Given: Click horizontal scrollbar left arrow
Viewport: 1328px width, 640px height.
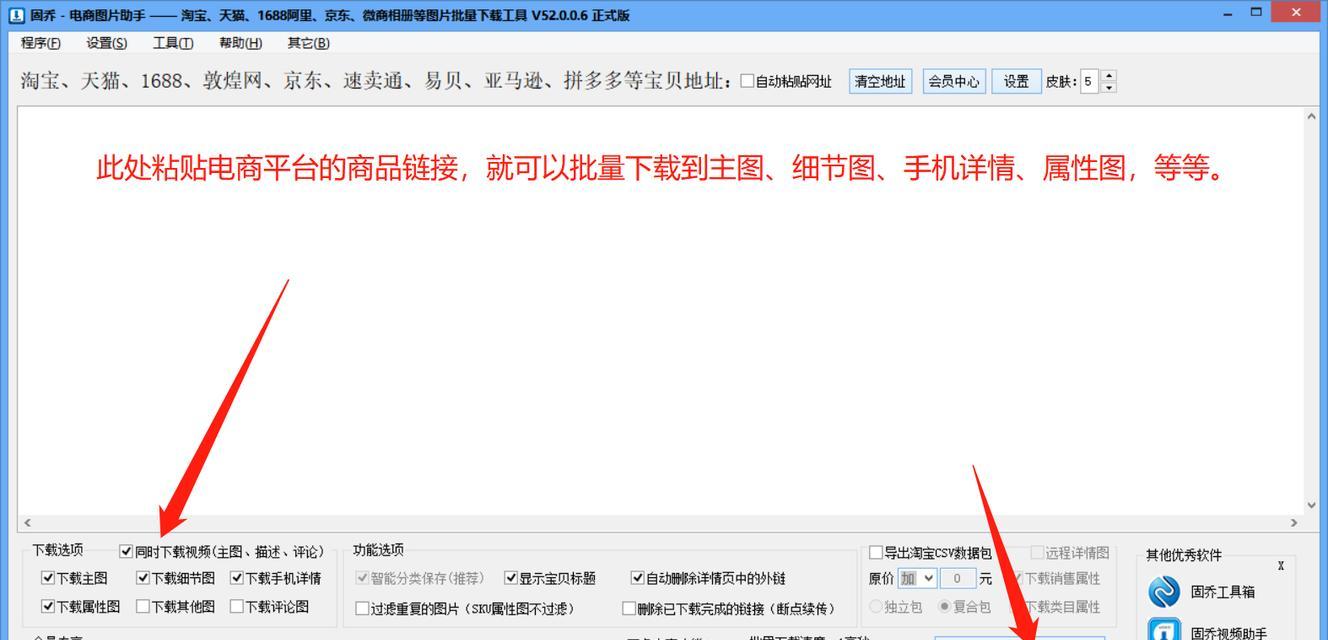Looking at the screenshot, I should tap(27, 522).
